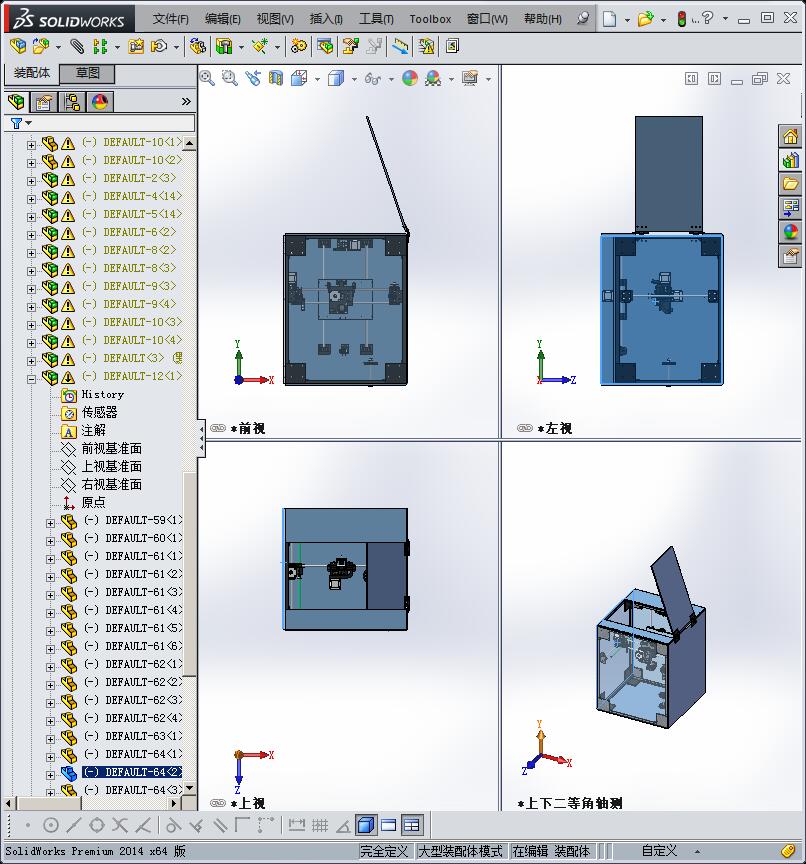Expand the DEFAULT-10<1> tree node
Image resolution: width=806 pixels, height=864 pixels.
31,145
